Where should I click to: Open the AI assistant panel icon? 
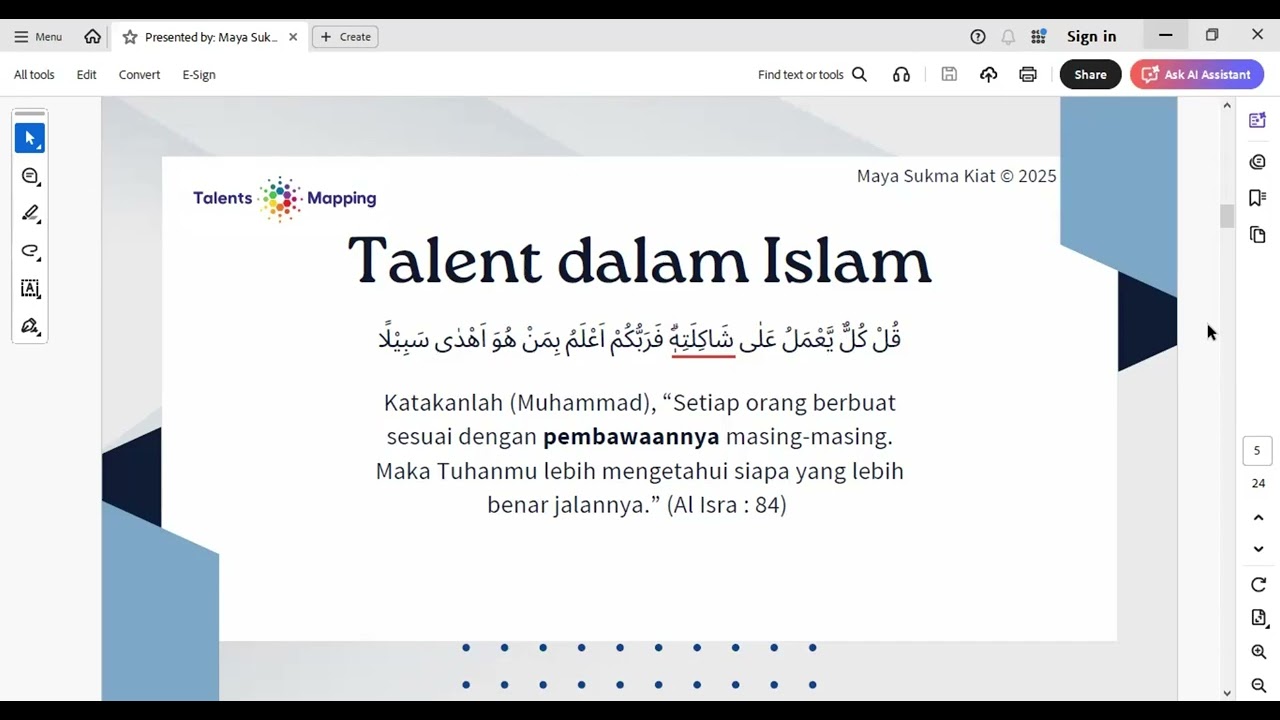[1258, 121]
